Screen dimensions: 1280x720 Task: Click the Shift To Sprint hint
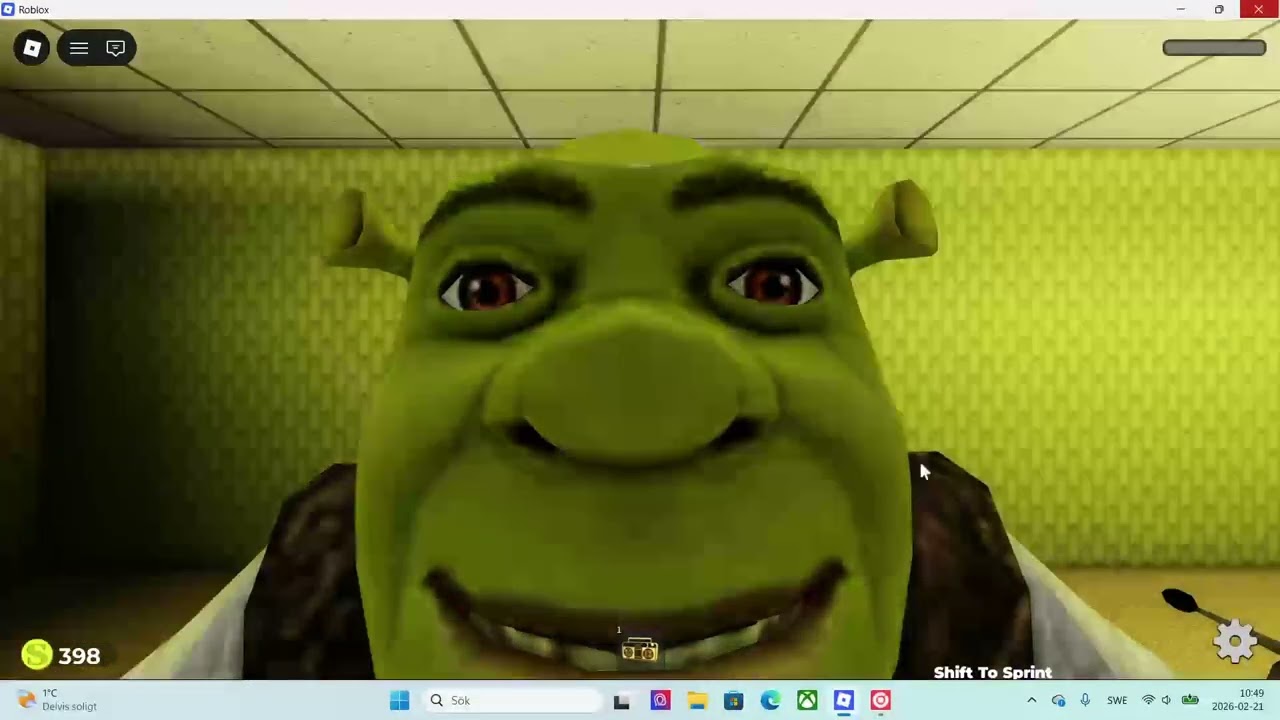point(992,672)
